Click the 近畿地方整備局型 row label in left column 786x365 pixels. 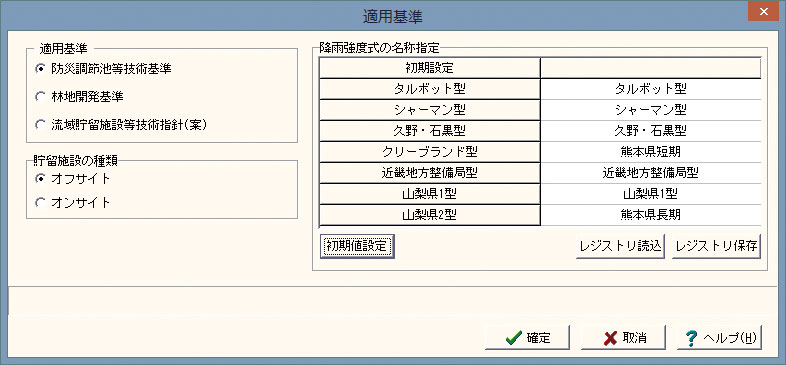[430, 173]
